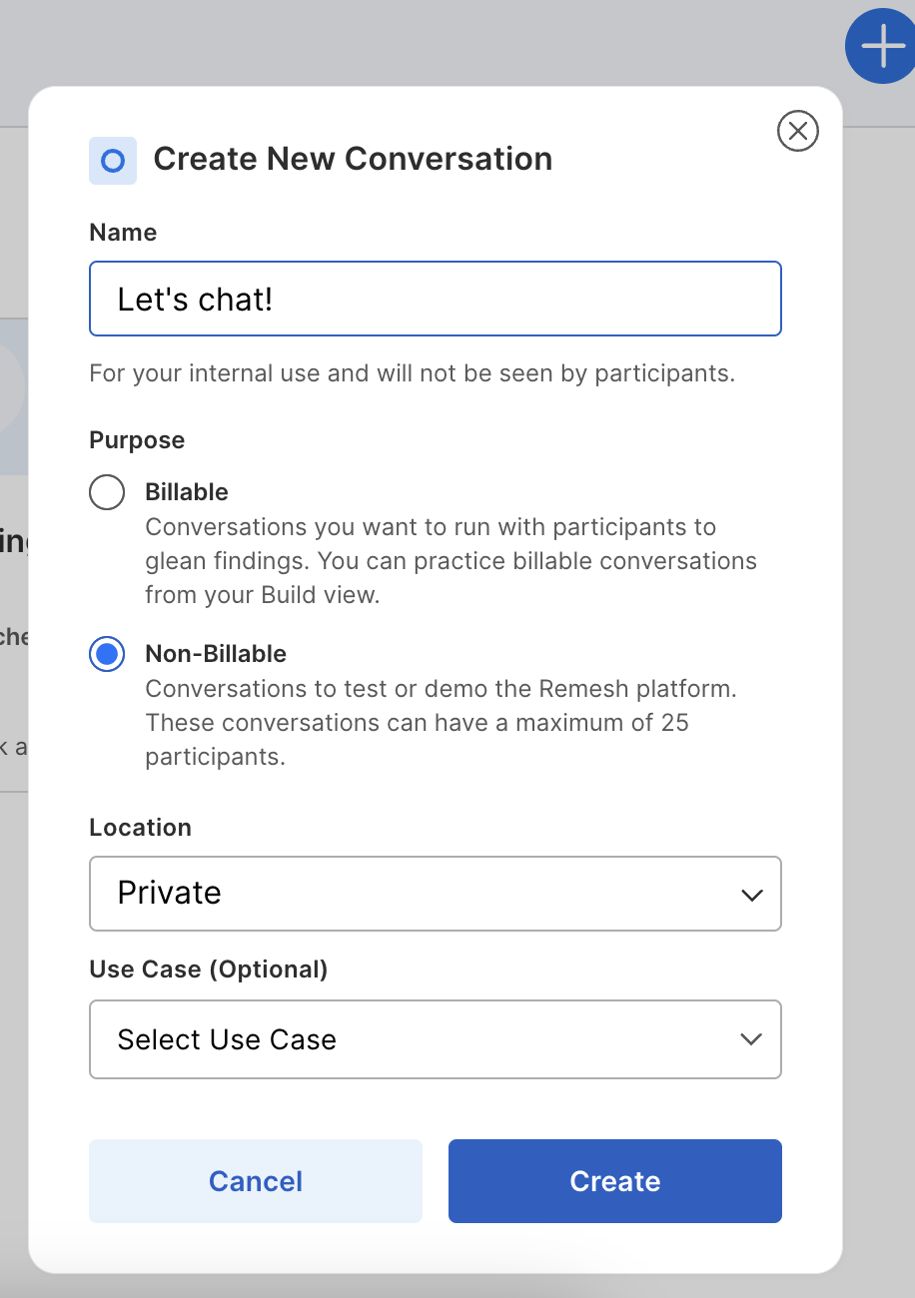This screenshot has width=915, height=1298.
Task: Click the blue plus button
Action: (x=882, y=47)
